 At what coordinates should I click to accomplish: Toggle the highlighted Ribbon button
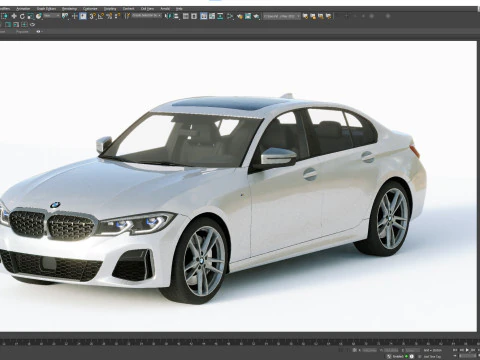click(x=204, y=16)
